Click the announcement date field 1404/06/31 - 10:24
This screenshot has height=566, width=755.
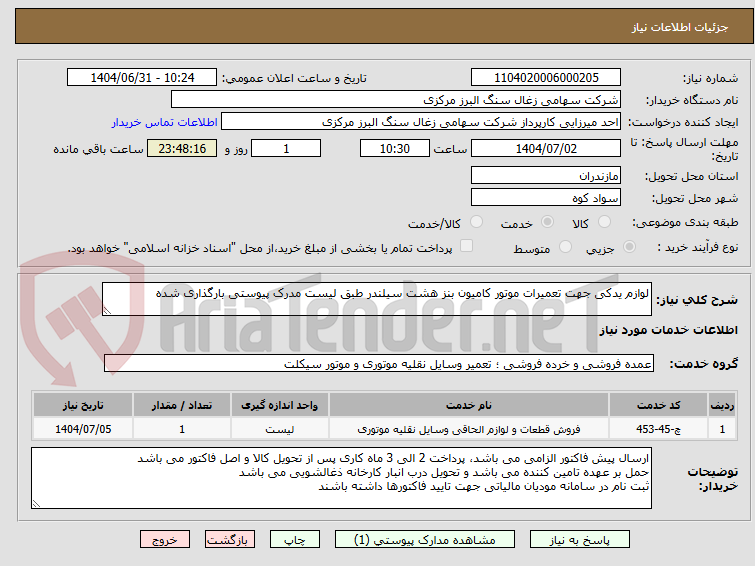coord(142,78)
